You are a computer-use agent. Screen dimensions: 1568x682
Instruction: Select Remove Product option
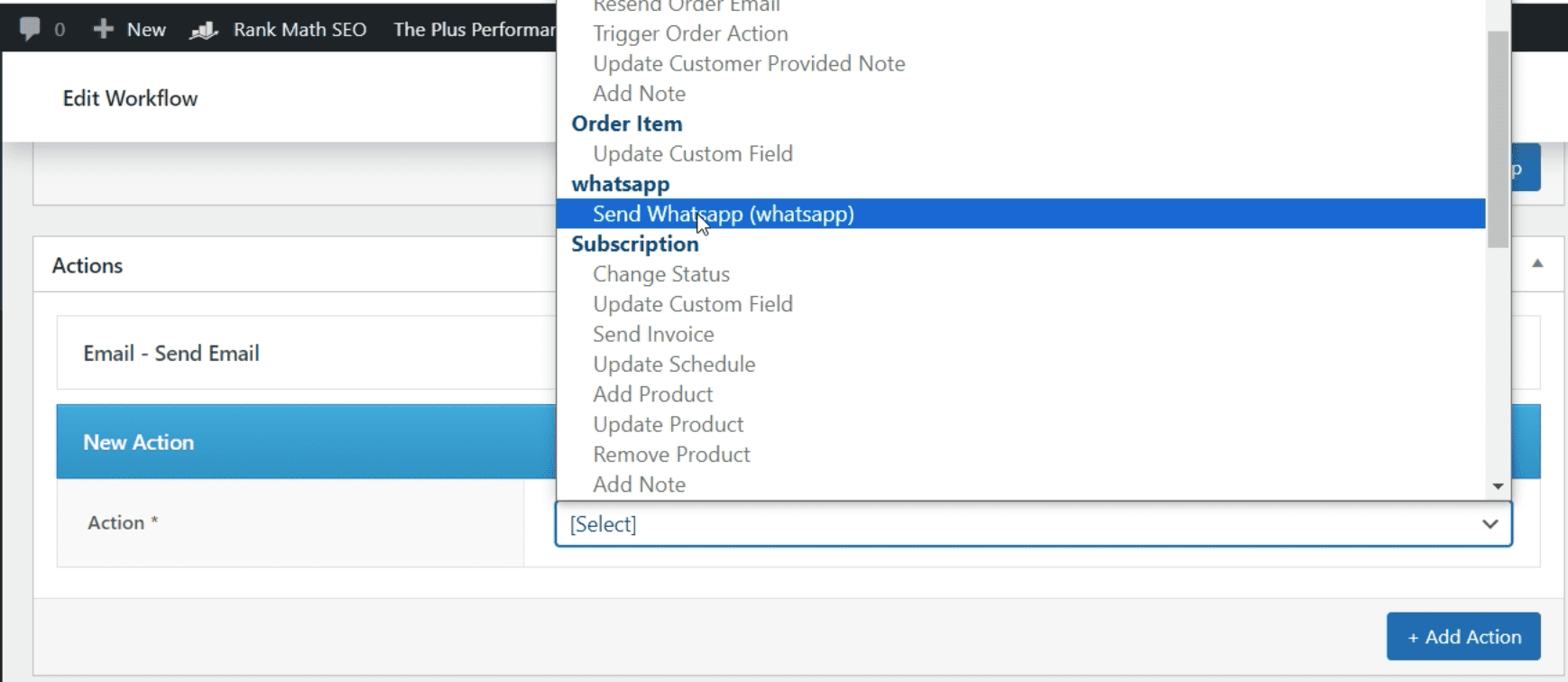point(671,455)
